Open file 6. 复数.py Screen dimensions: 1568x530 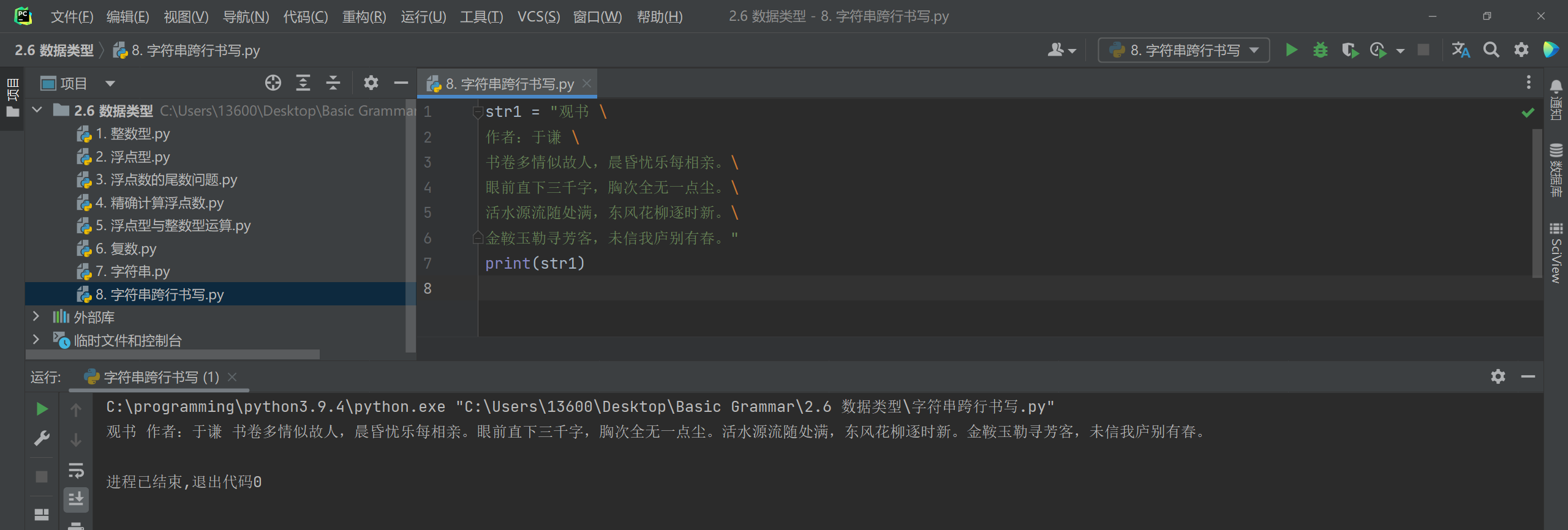click(x=116, y=249)
